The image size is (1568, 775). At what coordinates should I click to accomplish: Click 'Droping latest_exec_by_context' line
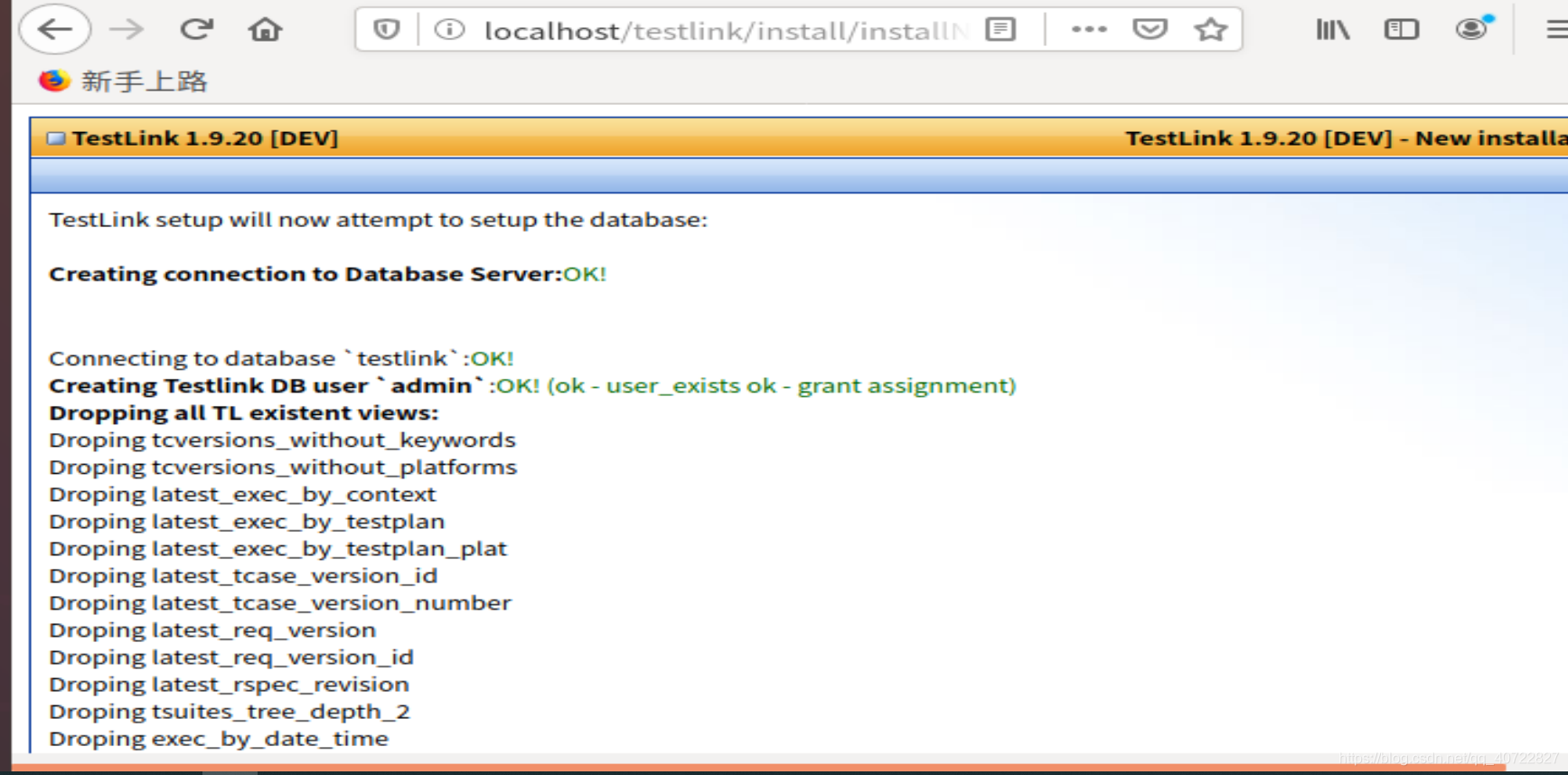pyautogui.click(x=242, y=495)
